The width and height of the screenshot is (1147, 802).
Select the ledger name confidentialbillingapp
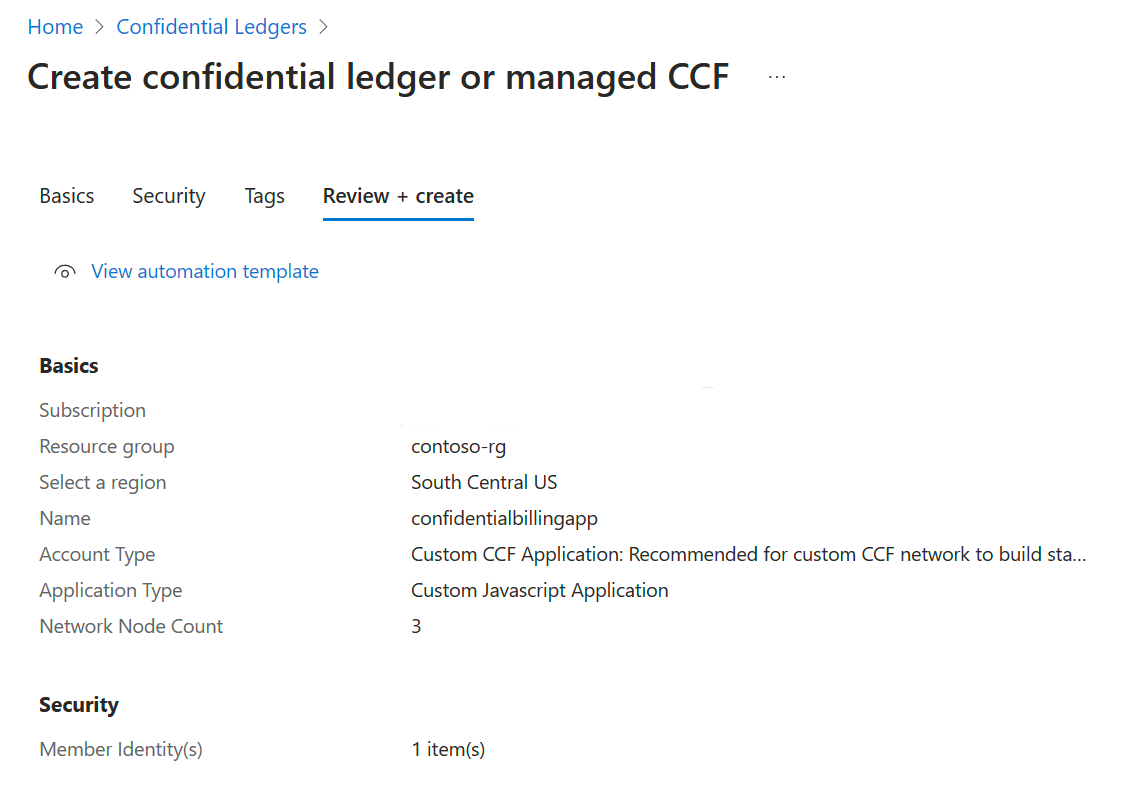coord(504,518)
